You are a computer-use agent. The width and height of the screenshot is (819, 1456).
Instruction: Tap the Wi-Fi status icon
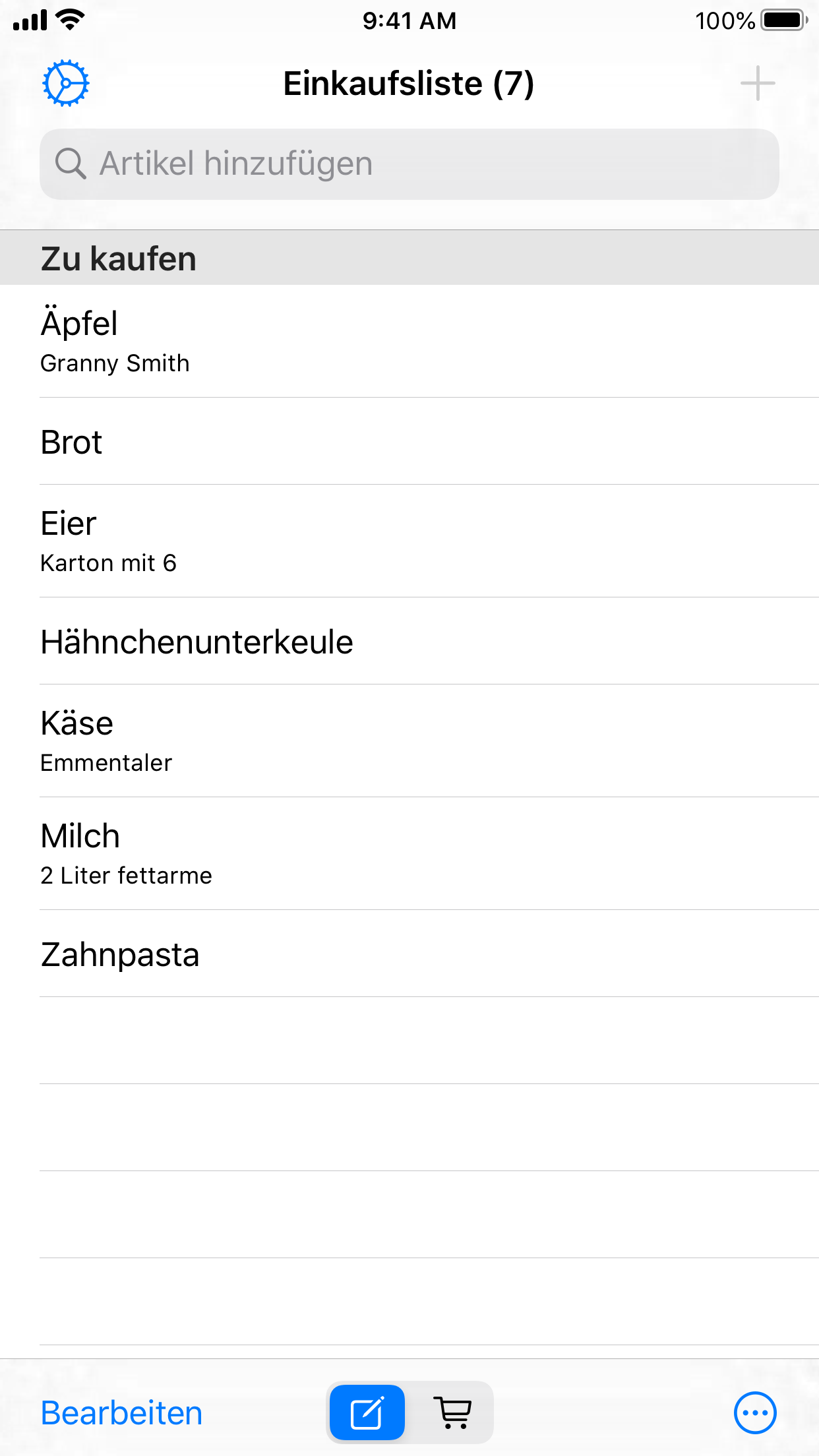click(x=70, y=19)
